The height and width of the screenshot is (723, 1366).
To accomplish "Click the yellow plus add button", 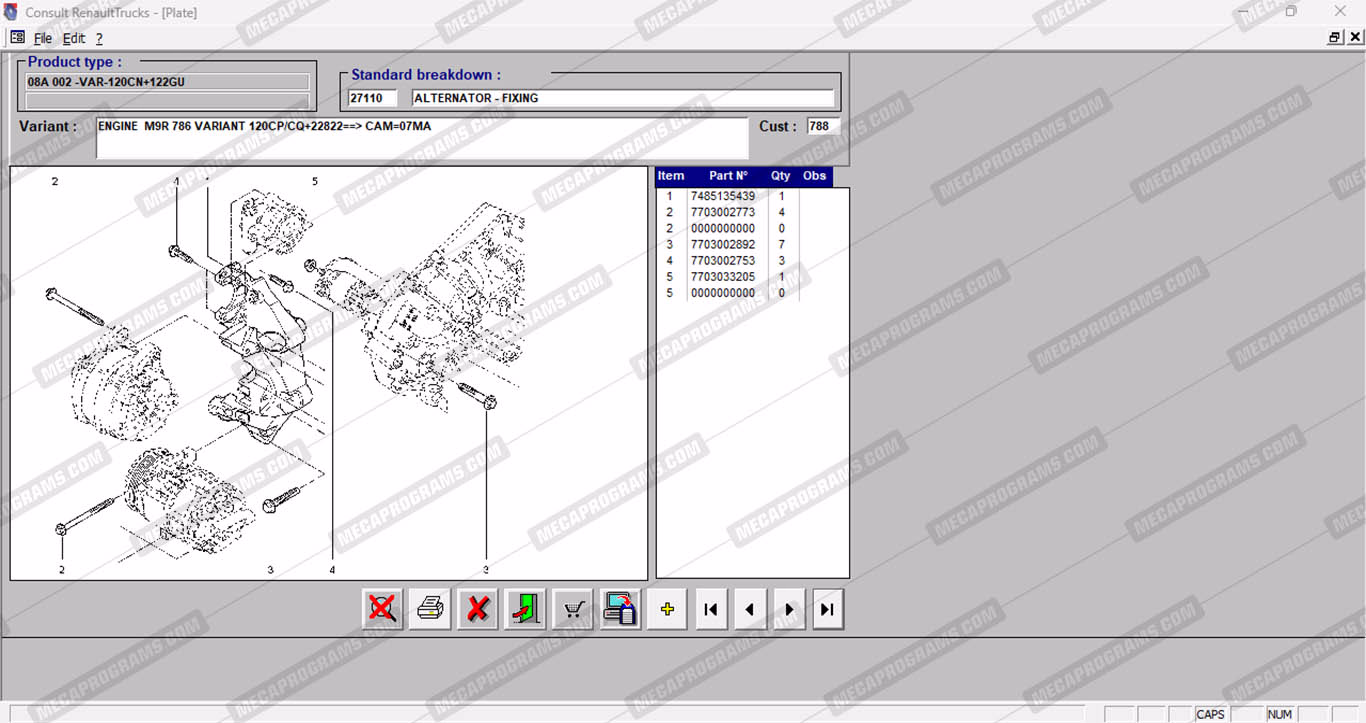I will click(x=667, y=609).
